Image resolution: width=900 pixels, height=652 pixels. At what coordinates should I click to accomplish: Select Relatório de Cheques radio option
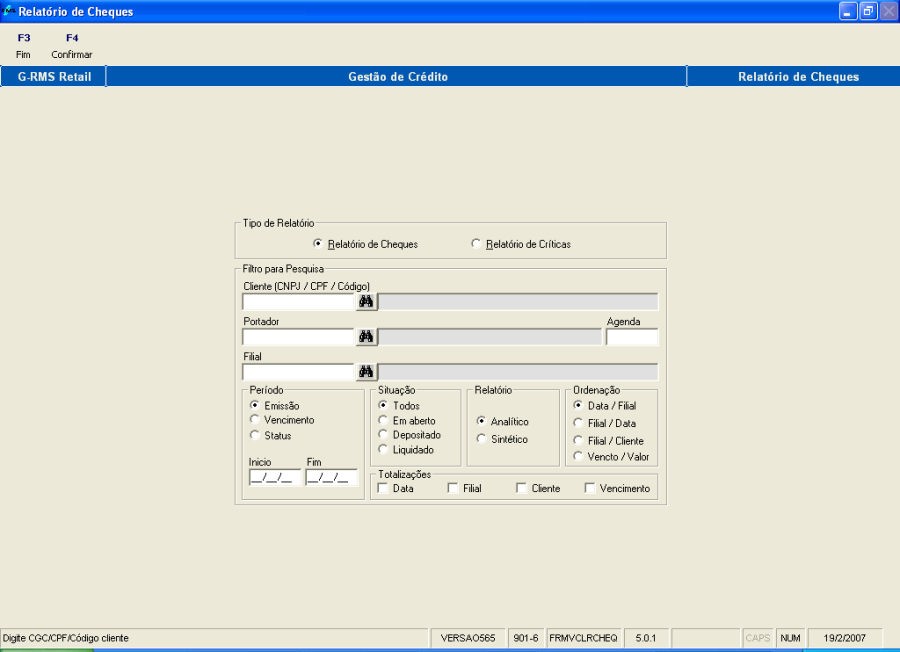tap(366, 244)
